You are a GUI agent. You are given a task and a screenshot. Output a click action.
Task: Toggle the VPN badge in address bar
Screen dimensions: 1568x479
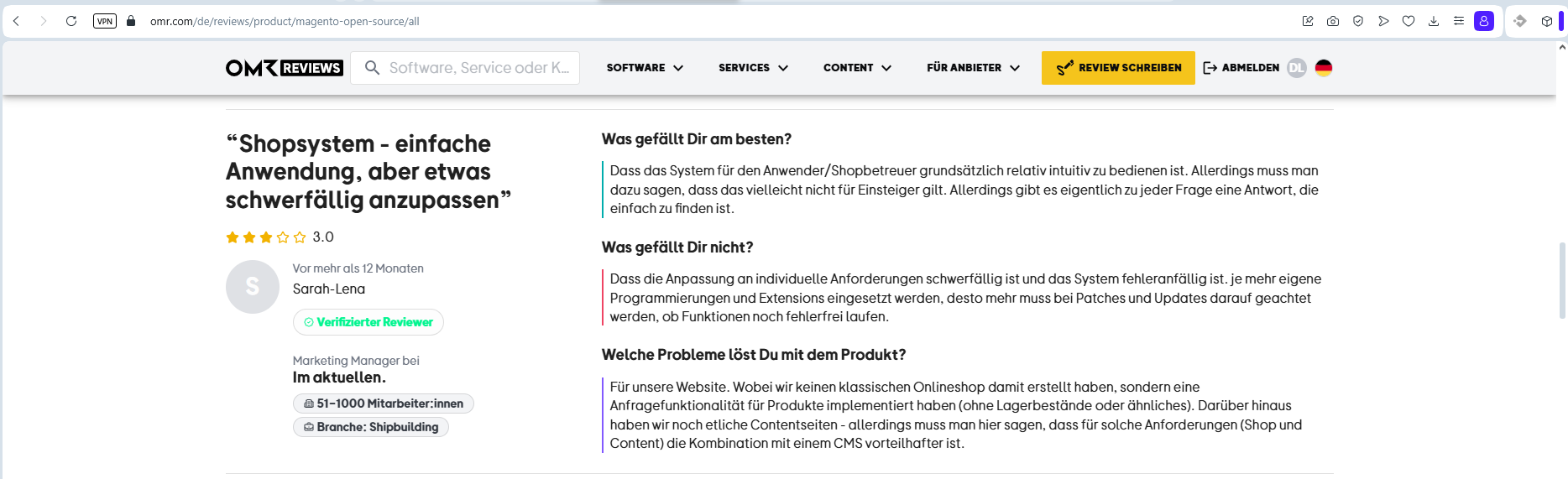(x=105, y=21)
